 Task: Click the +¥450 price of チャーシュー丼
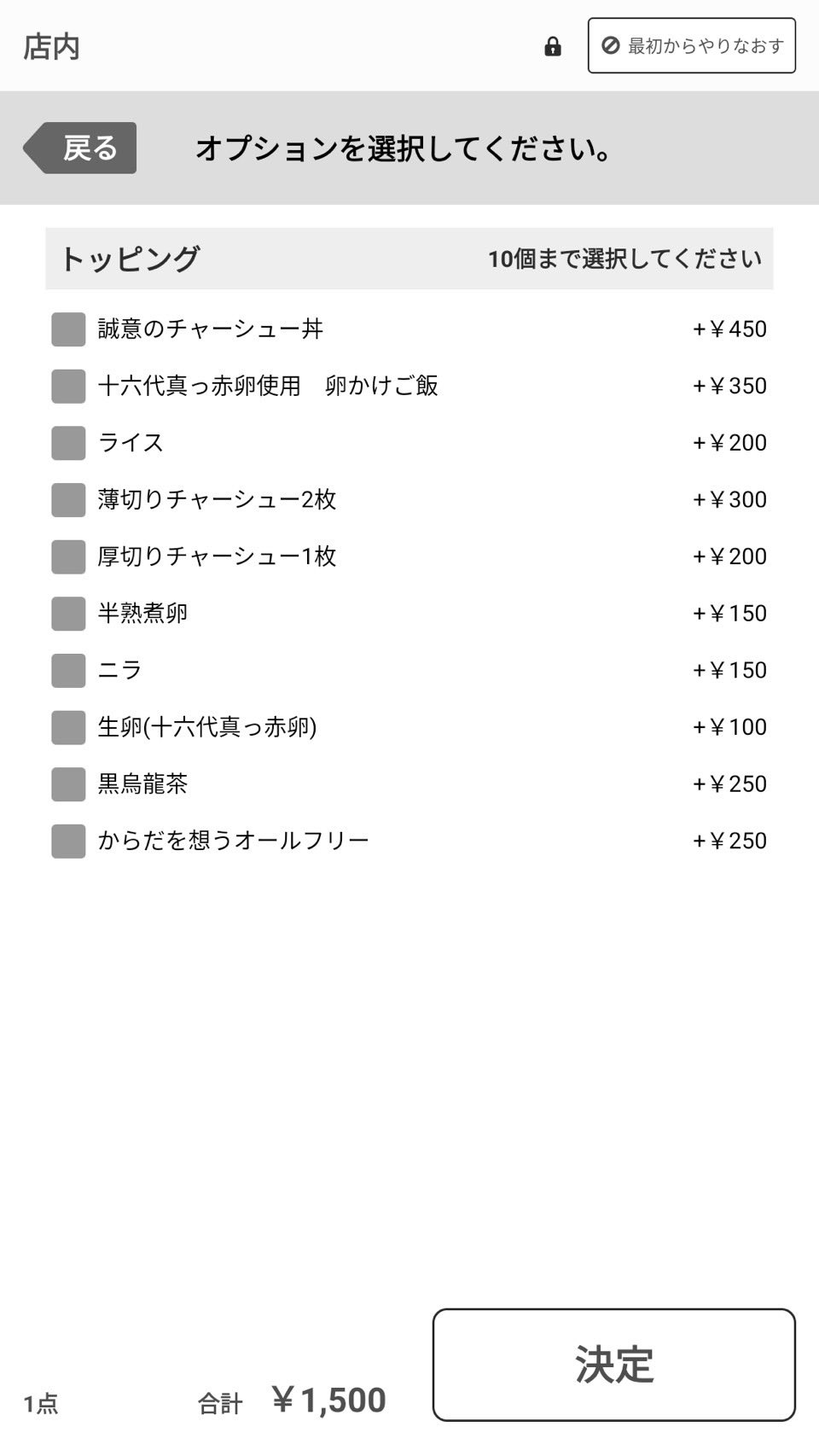[x=729, y=329]
